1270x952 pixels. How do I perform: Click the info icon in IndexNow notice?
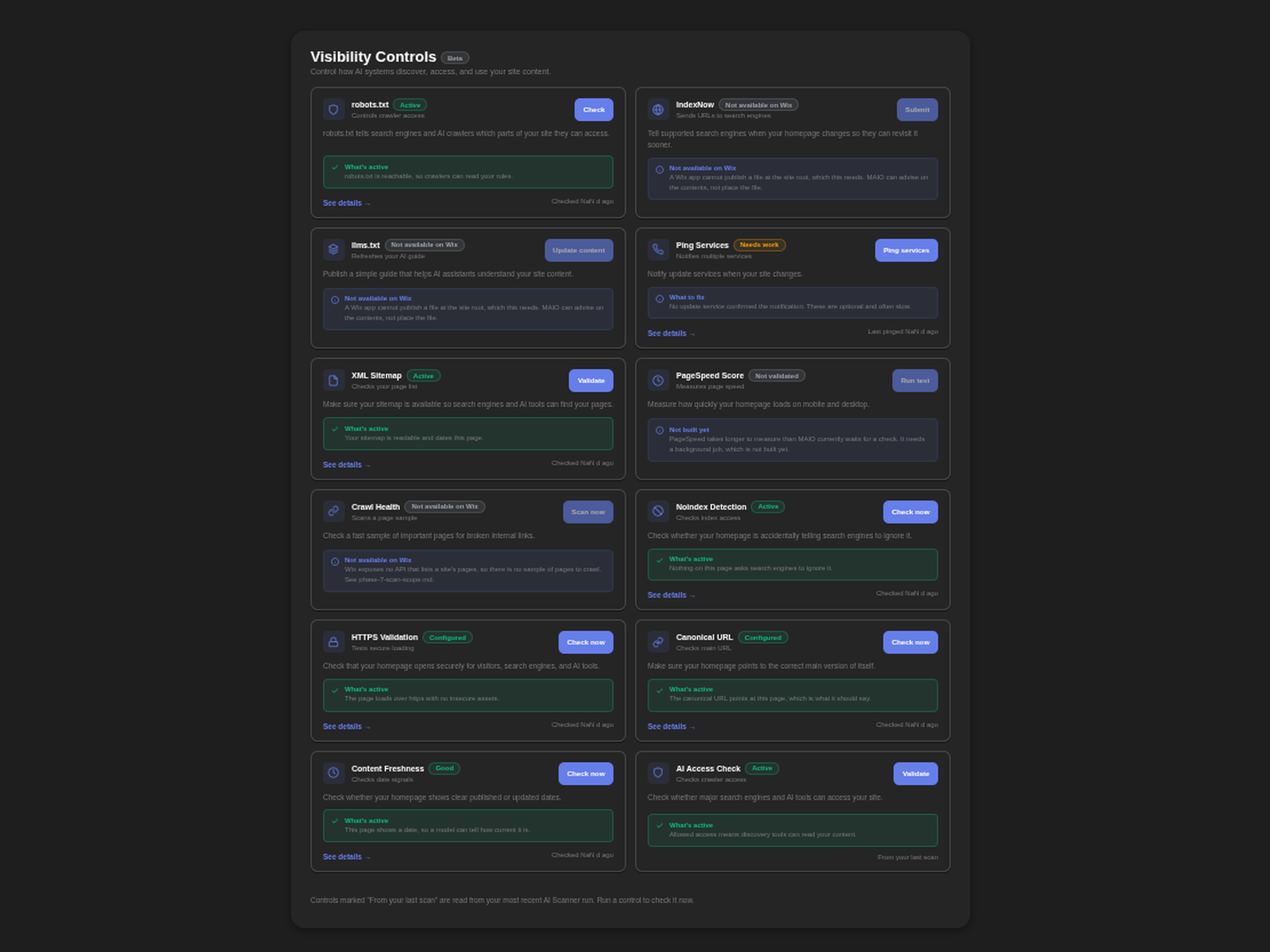click(660, 170)
